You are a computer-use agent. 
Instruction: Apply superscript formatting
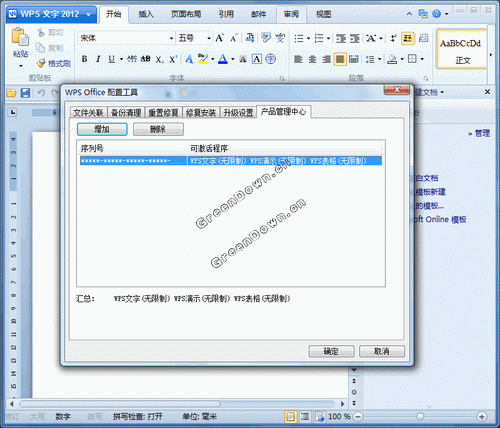pyautogui.click(x=173, y=59)
